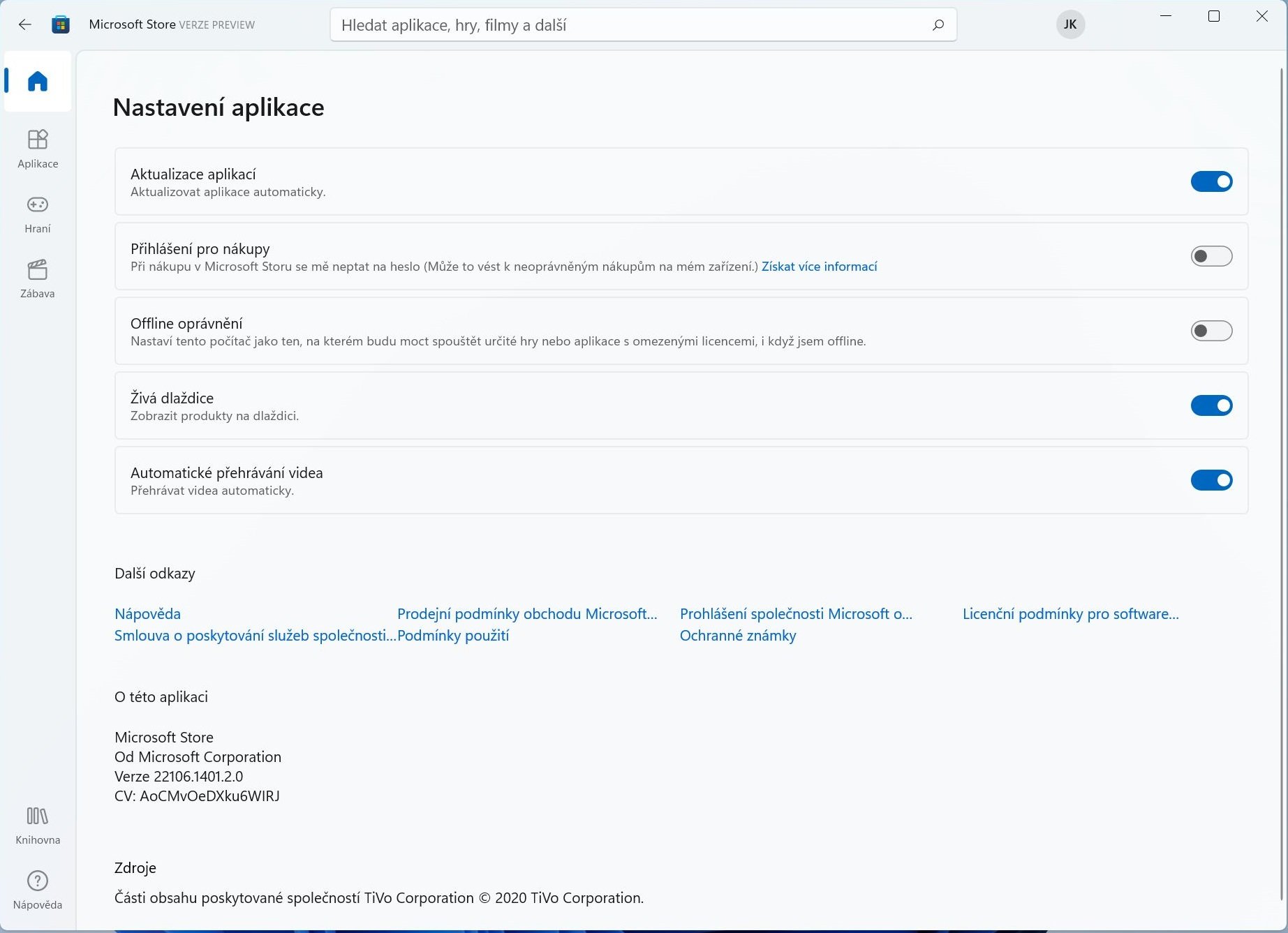Open the Nápověda link under Další odkazy

click(147, 614)
